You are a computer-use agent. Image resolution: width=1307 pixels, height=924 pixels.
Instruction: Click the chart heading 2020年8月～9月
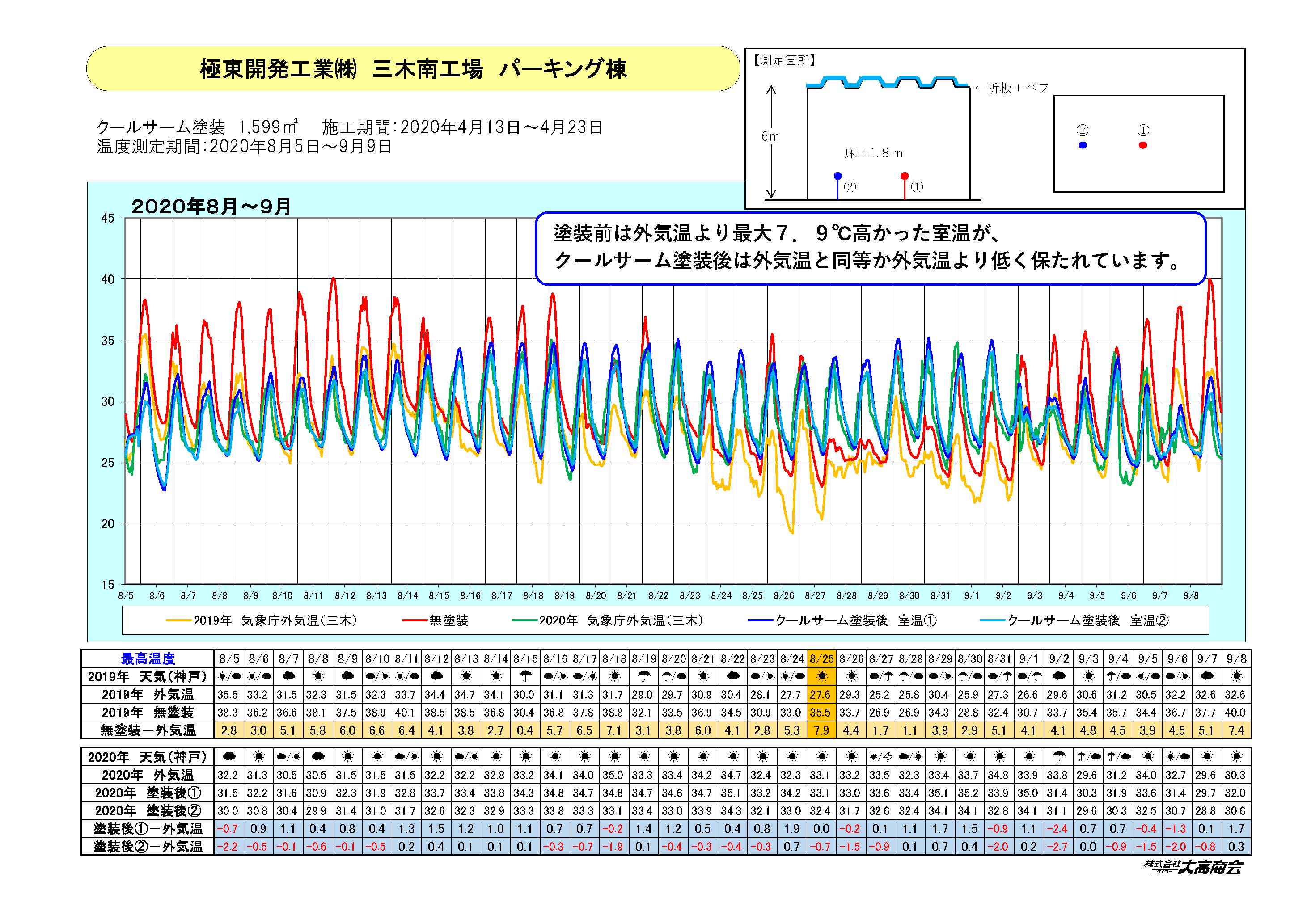point(211,207)
